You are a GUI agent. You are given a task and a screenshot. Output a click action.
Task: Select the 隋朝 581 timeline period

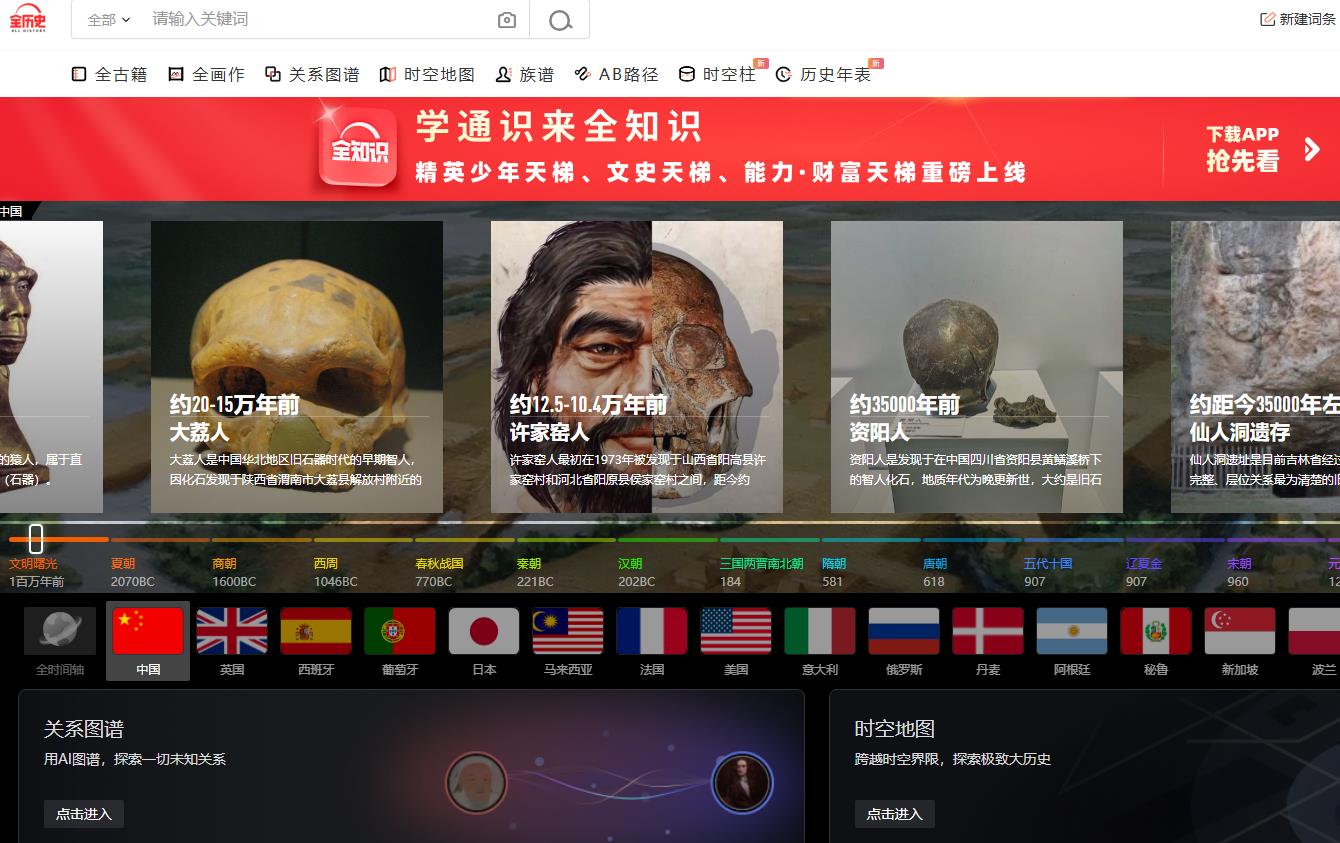pos(833,572)
